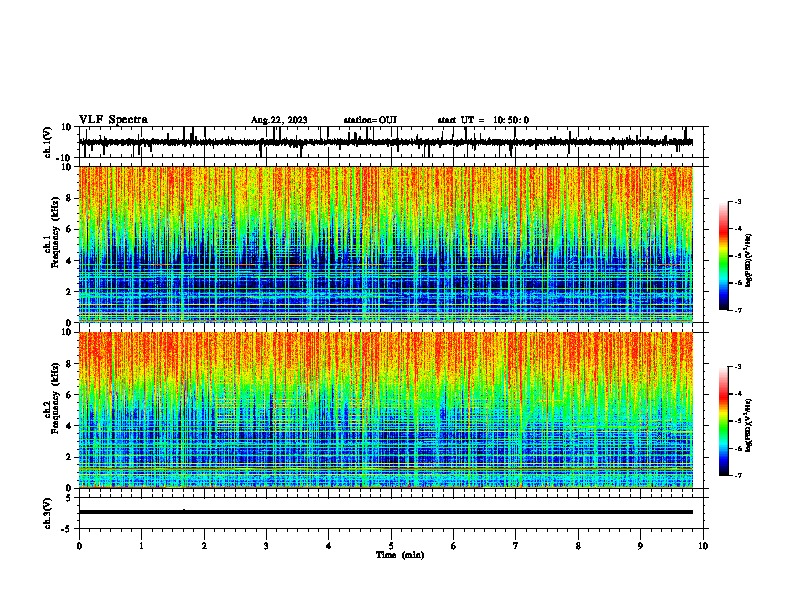Select the "Aug.22, 2023" date label

[279, 120]
